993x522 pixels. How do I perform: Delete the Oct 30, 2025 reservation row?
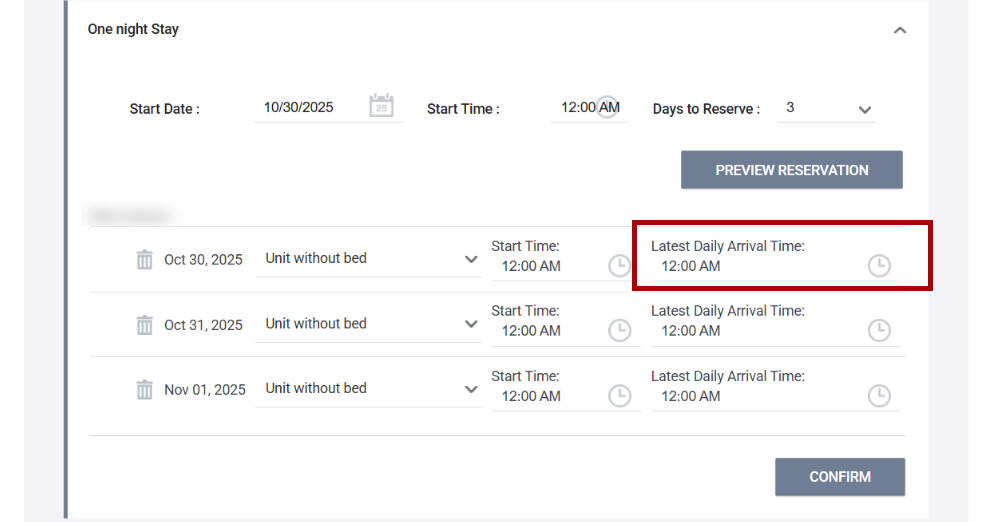[145, 260]
